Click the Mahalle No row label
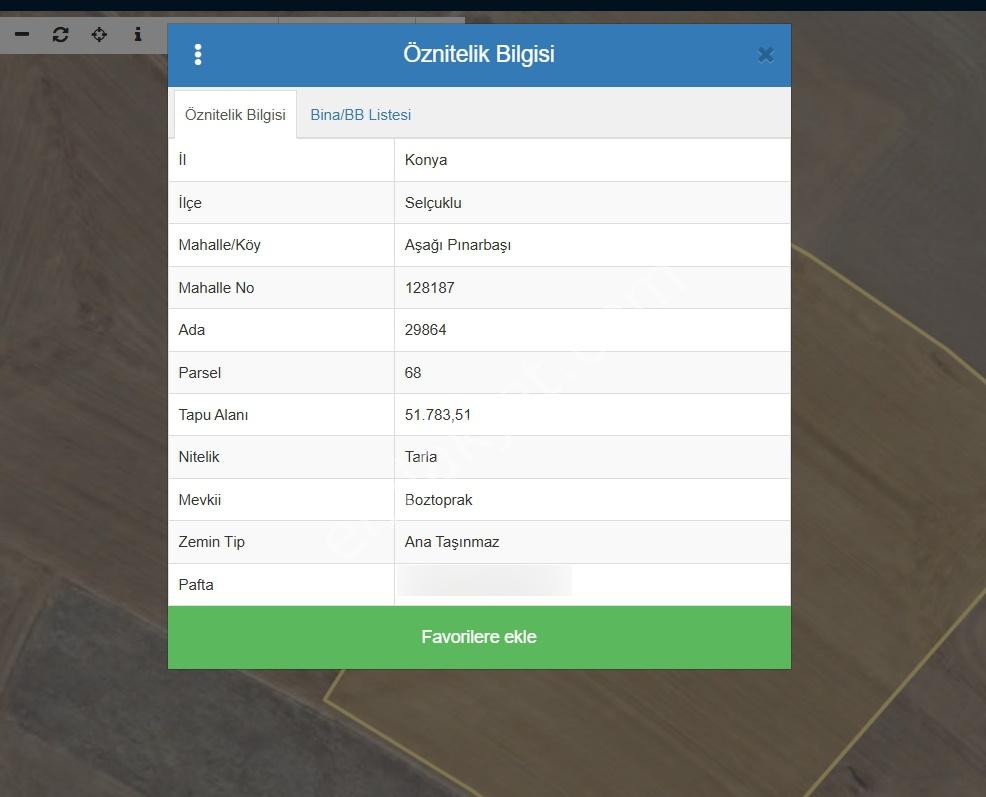Screen dimensions: 986x797 click(x=216, y=287)
